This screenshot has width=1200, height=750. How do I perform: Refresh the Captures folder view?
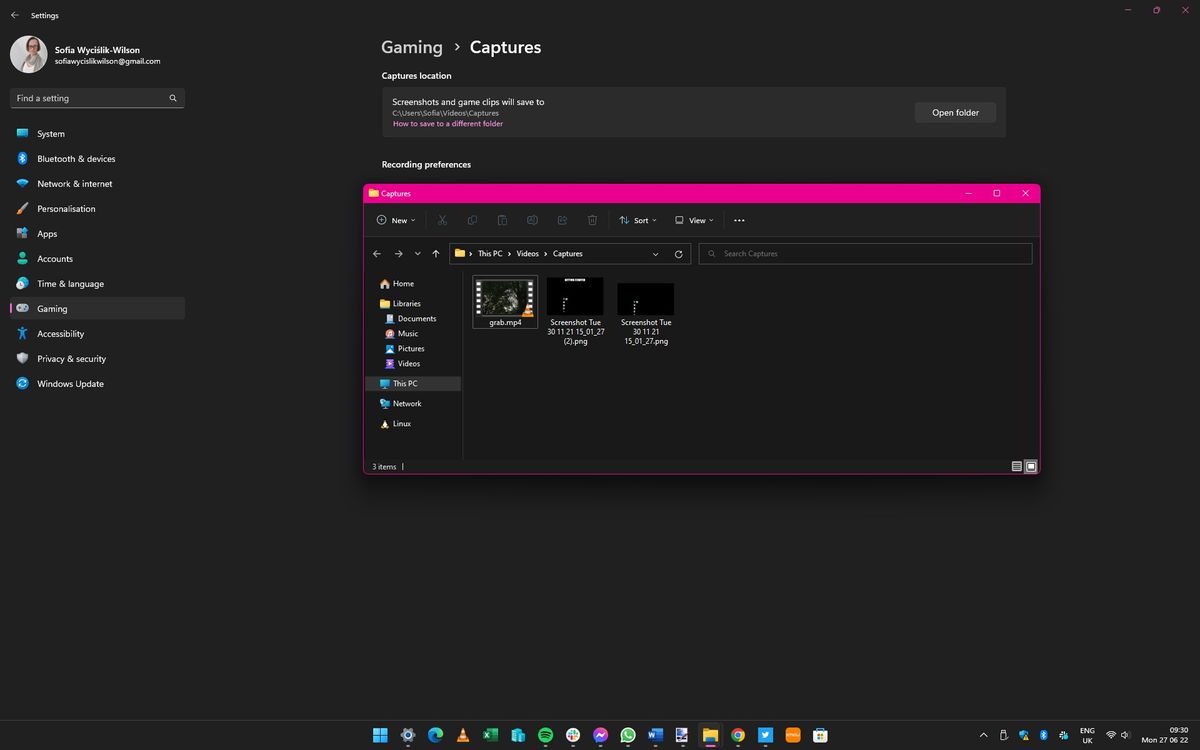pos(678,253)
